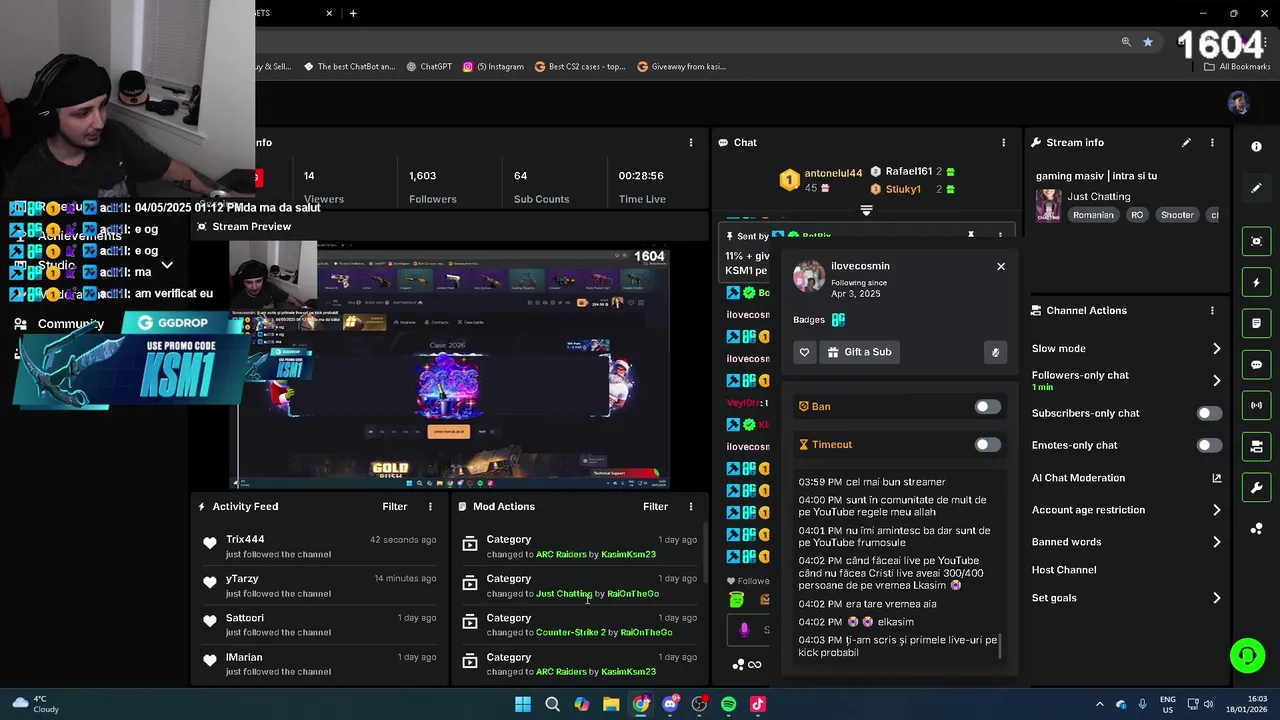This screenshot has width=1280, height=720.
Task: Click the stream preview video
Action: [x=449, y=366]
